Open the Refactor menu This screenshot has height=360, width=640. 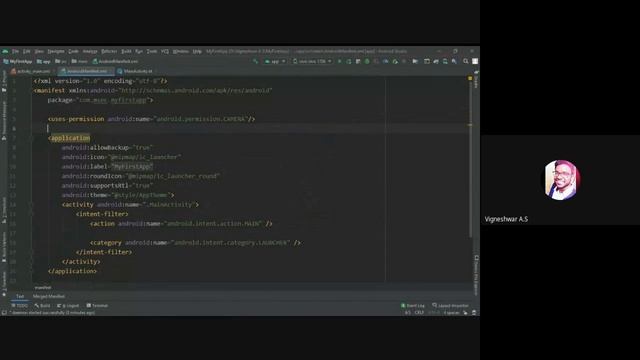pos(109,51)
